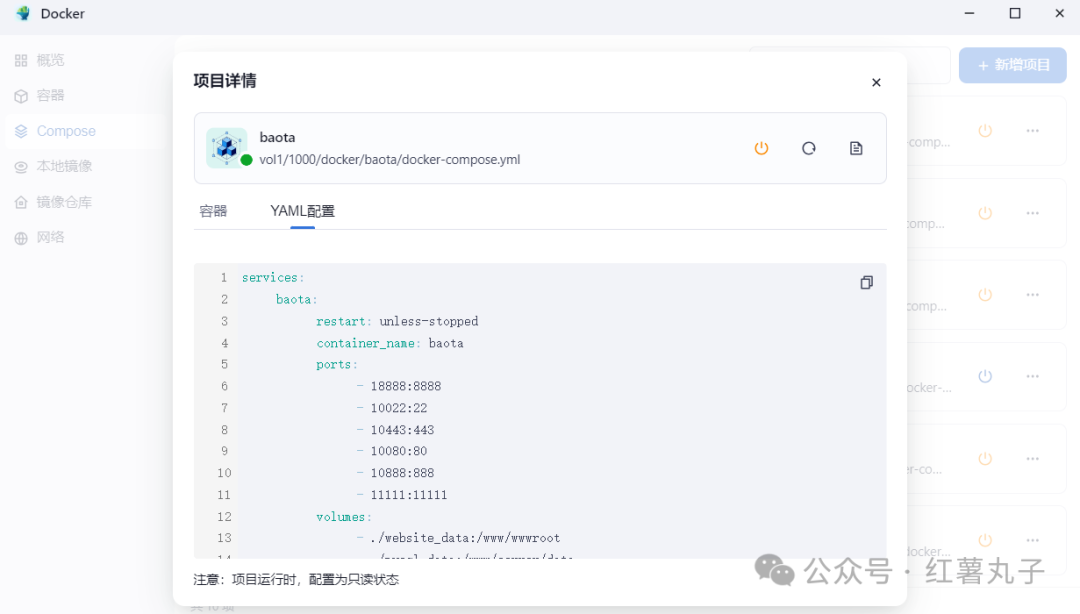Close the 项目详情 dialog

click(876, 82)
